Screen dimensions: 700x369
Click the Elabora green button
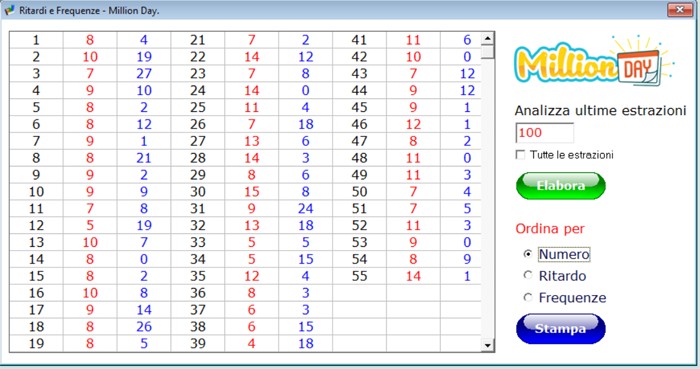tap(561, 186)
